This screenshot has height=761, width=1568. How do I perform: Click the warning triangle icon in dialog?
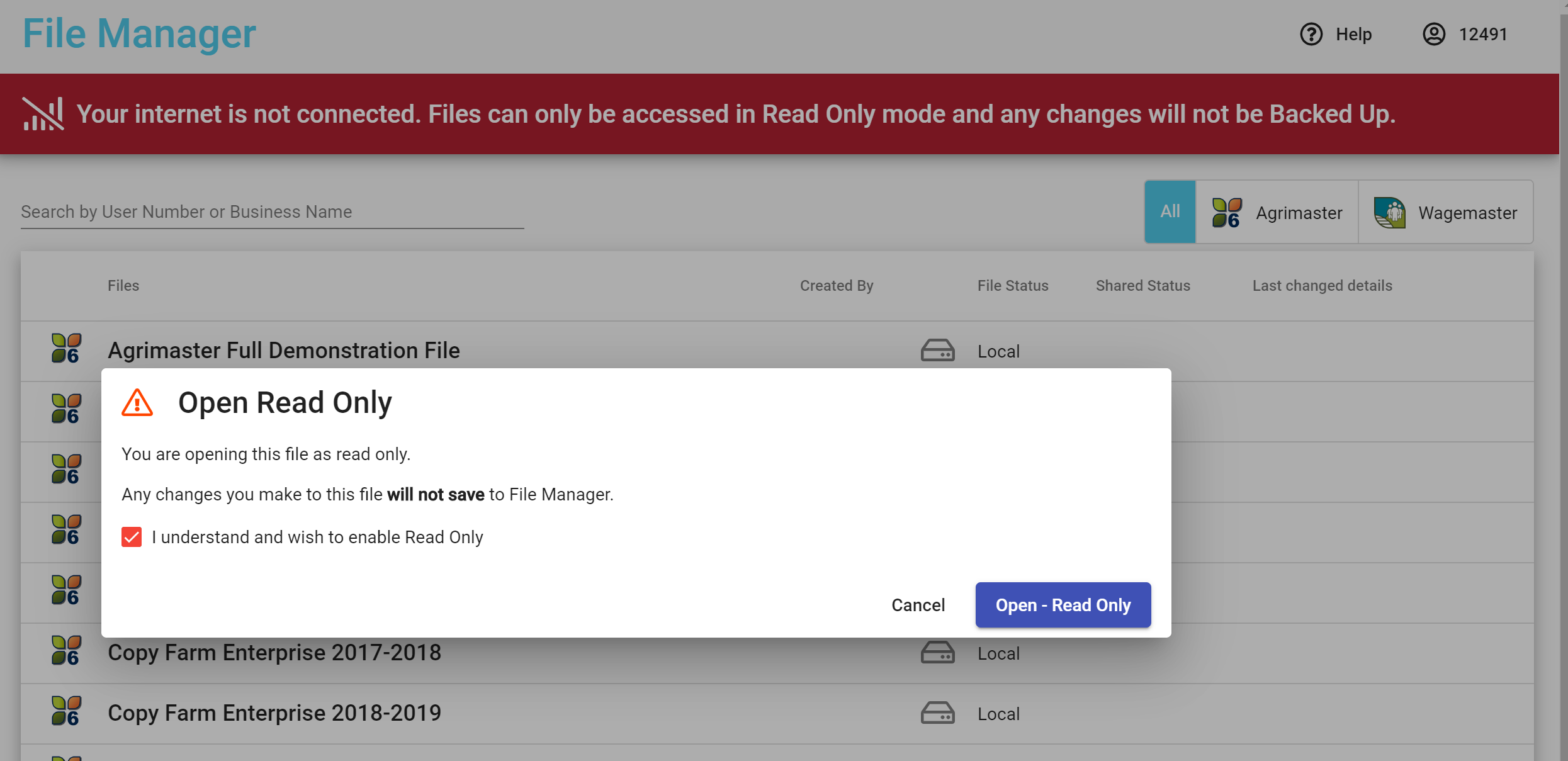137,403
